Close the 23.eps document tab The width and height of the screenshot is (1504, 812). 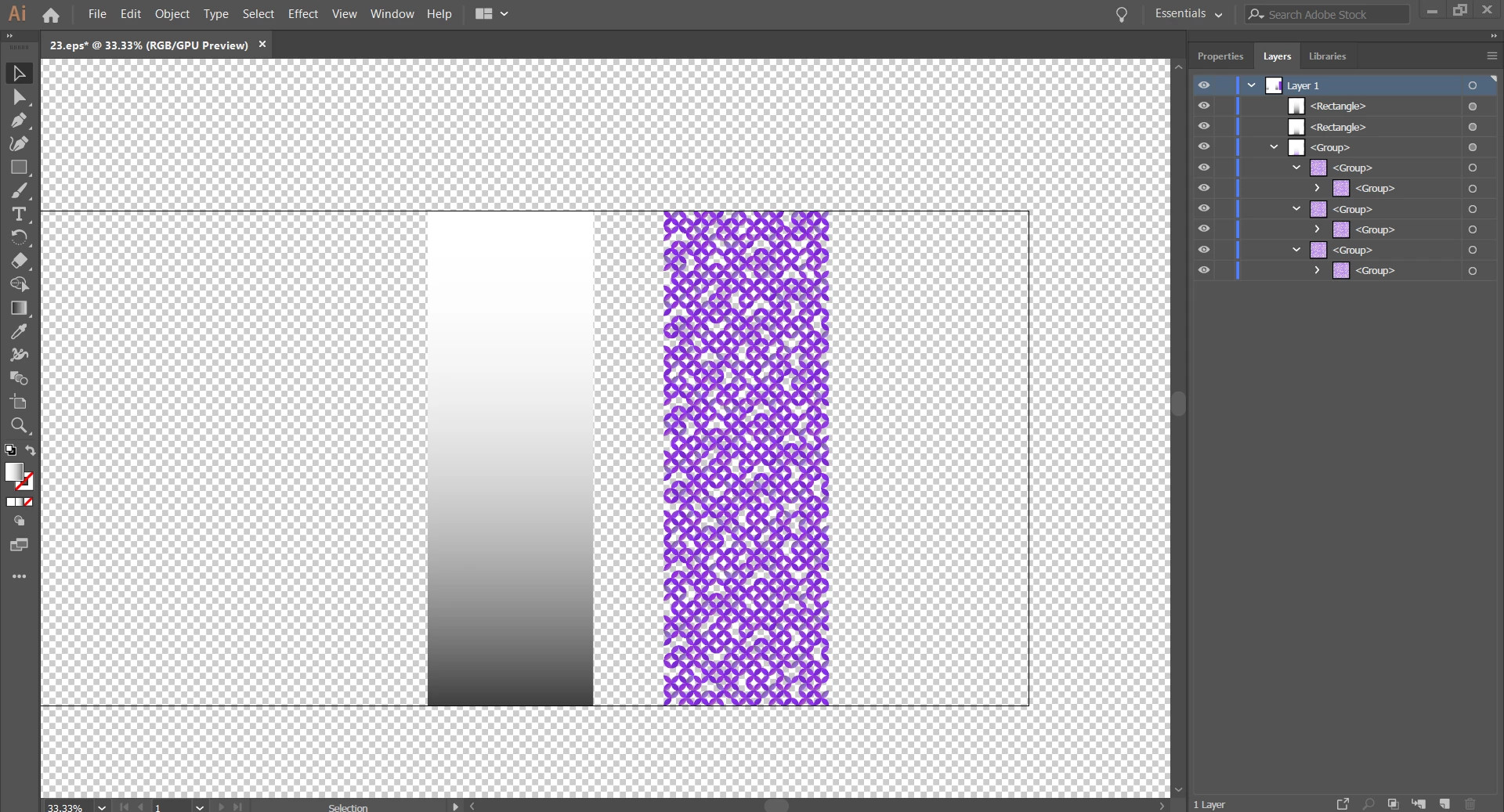[x=262, y=45]
